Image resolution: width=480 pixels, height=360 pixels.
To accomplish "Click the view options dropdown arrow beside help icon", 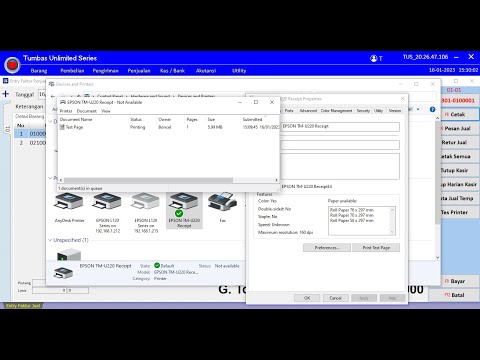I will tap(418, 109).
